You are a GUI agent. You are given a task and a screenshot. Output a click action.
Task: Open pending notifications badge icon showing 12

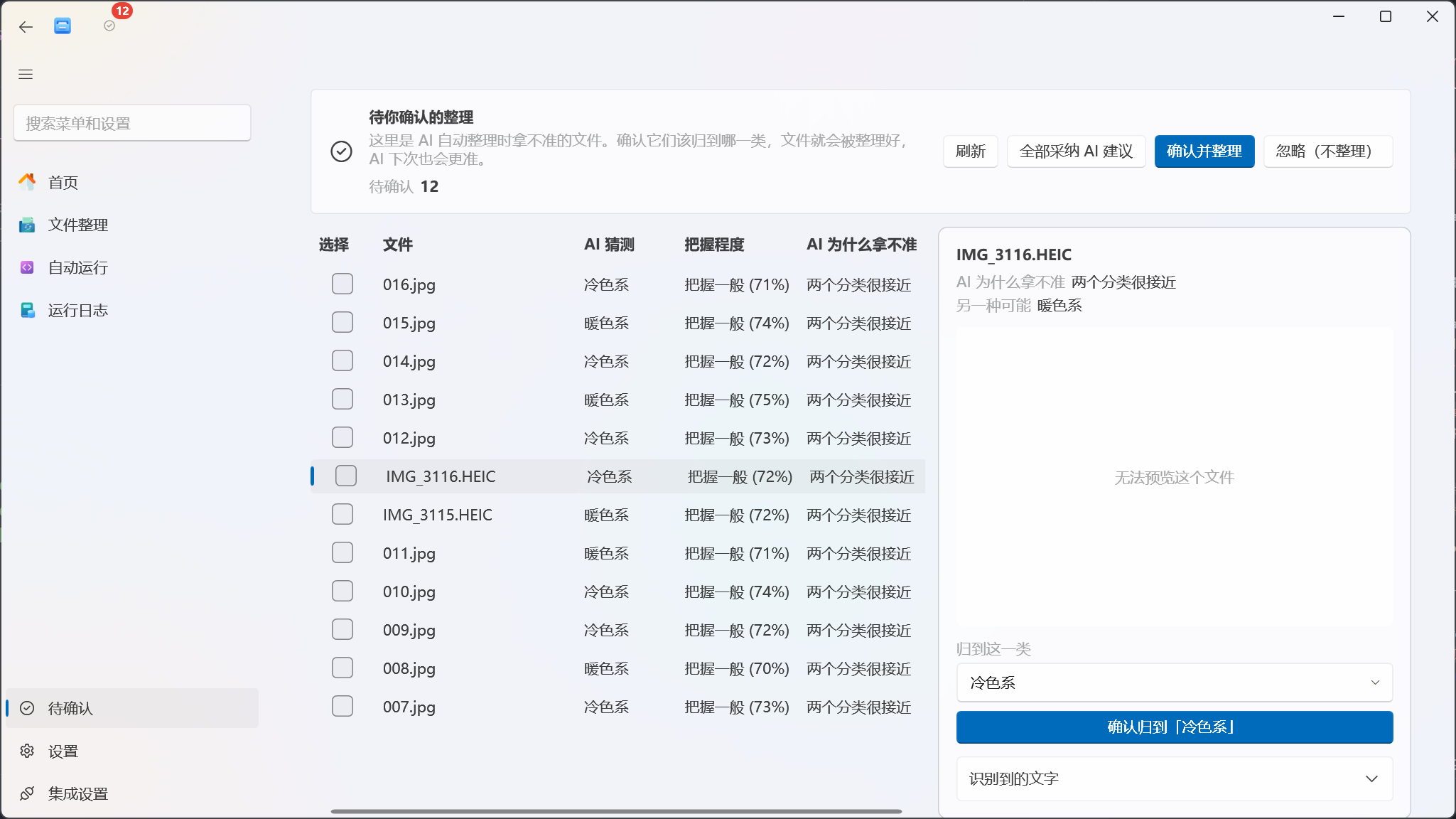pos(109,26)
